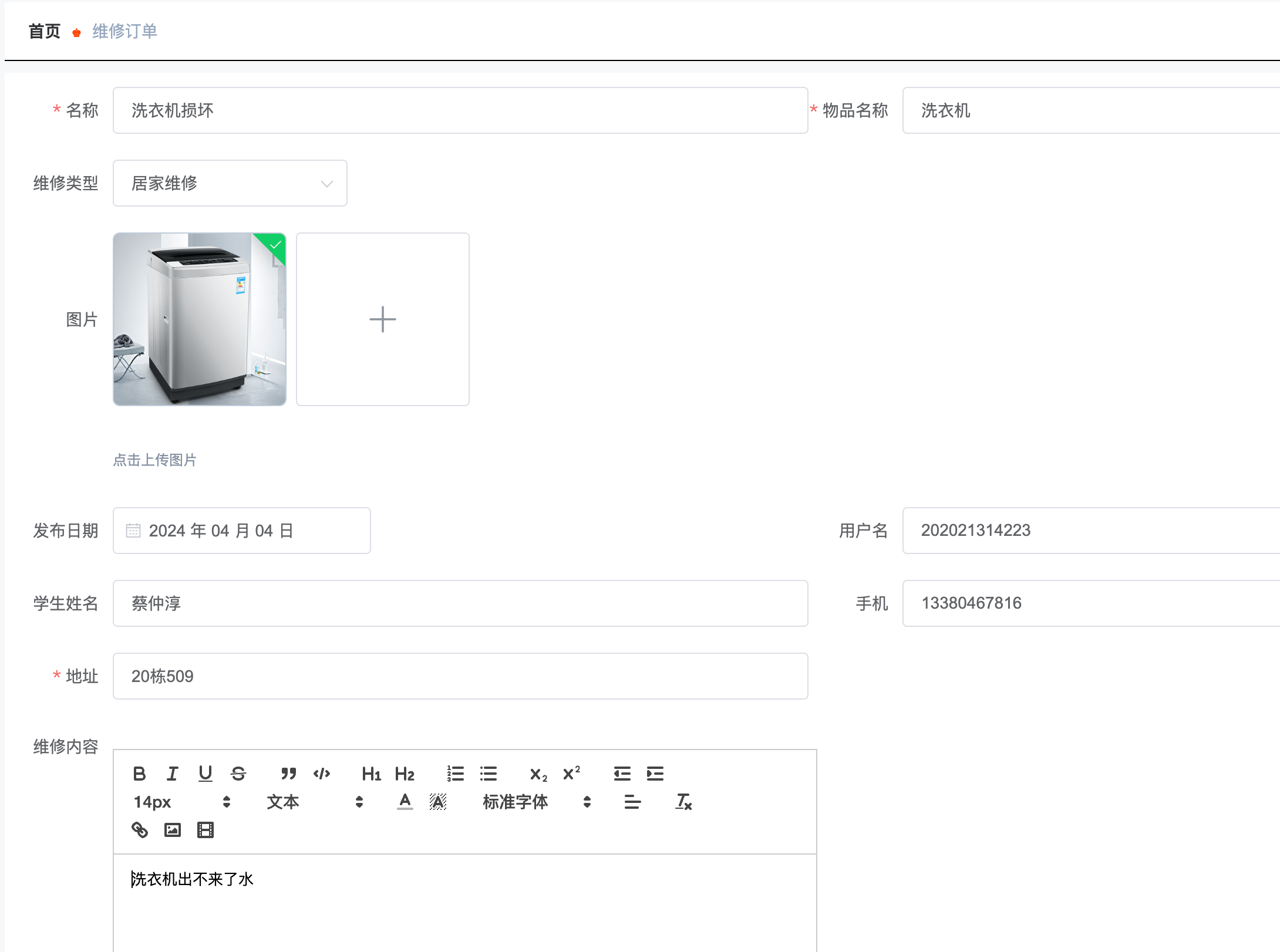Toggle Heading 1 style
Screen dimensions: 1280x952
coord(371,774)
